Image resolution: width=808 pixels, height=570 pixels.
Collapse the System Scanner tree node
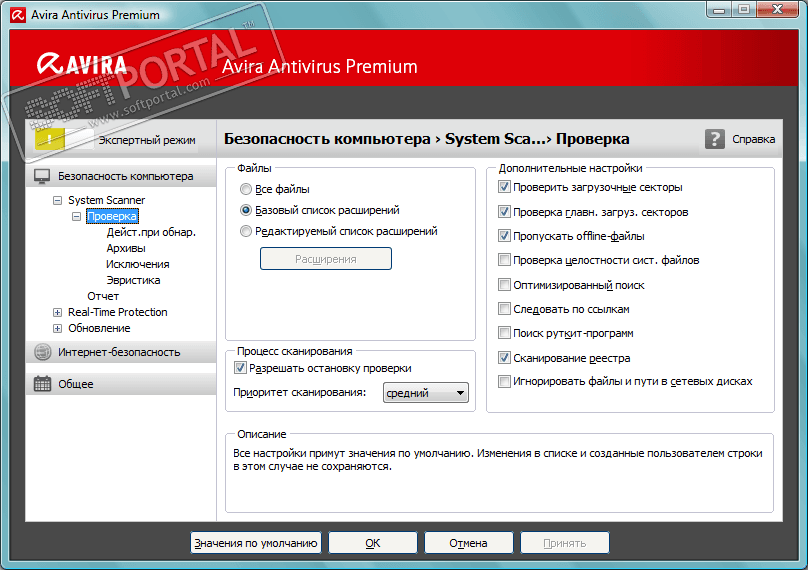(57, 200)
